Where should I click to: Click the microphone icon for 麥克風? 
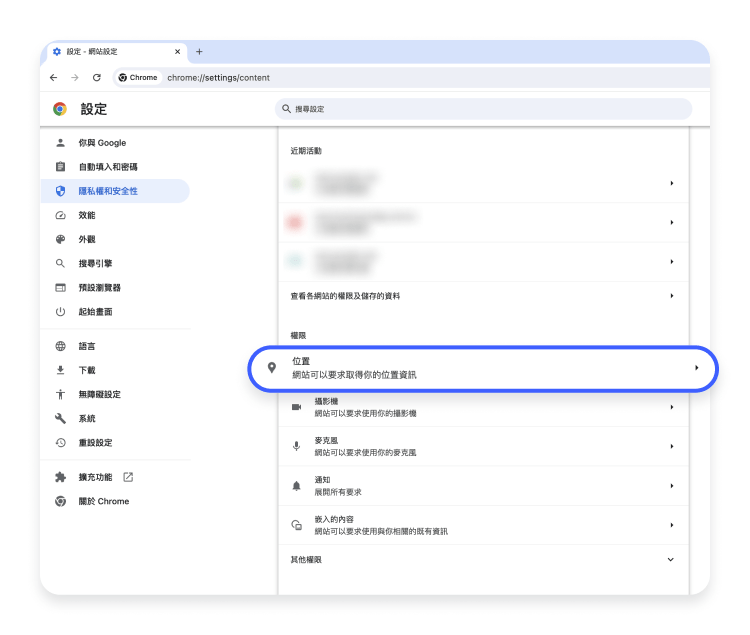coord(297,446)
